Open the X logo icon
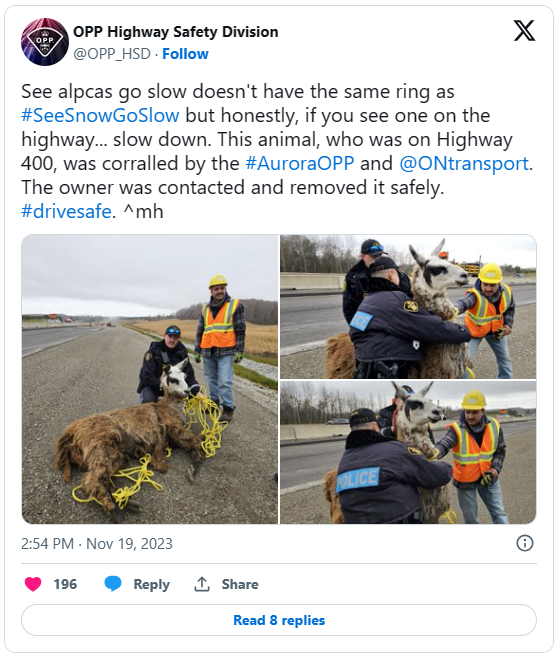 [524, 31]
